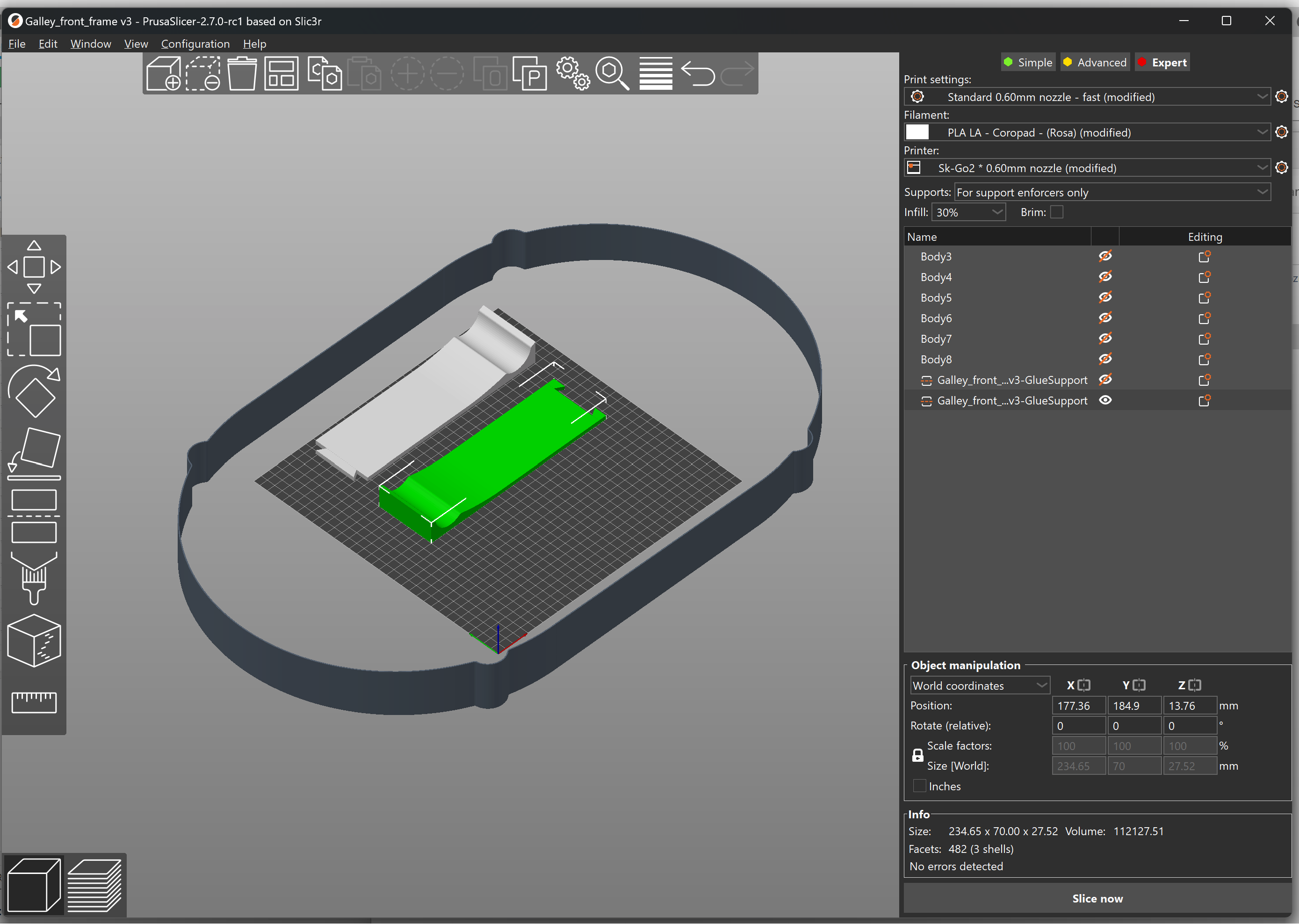This screenshot has height=924, width=1299.
Task: Click the Delete selected object icon
Action: point(203,73)
